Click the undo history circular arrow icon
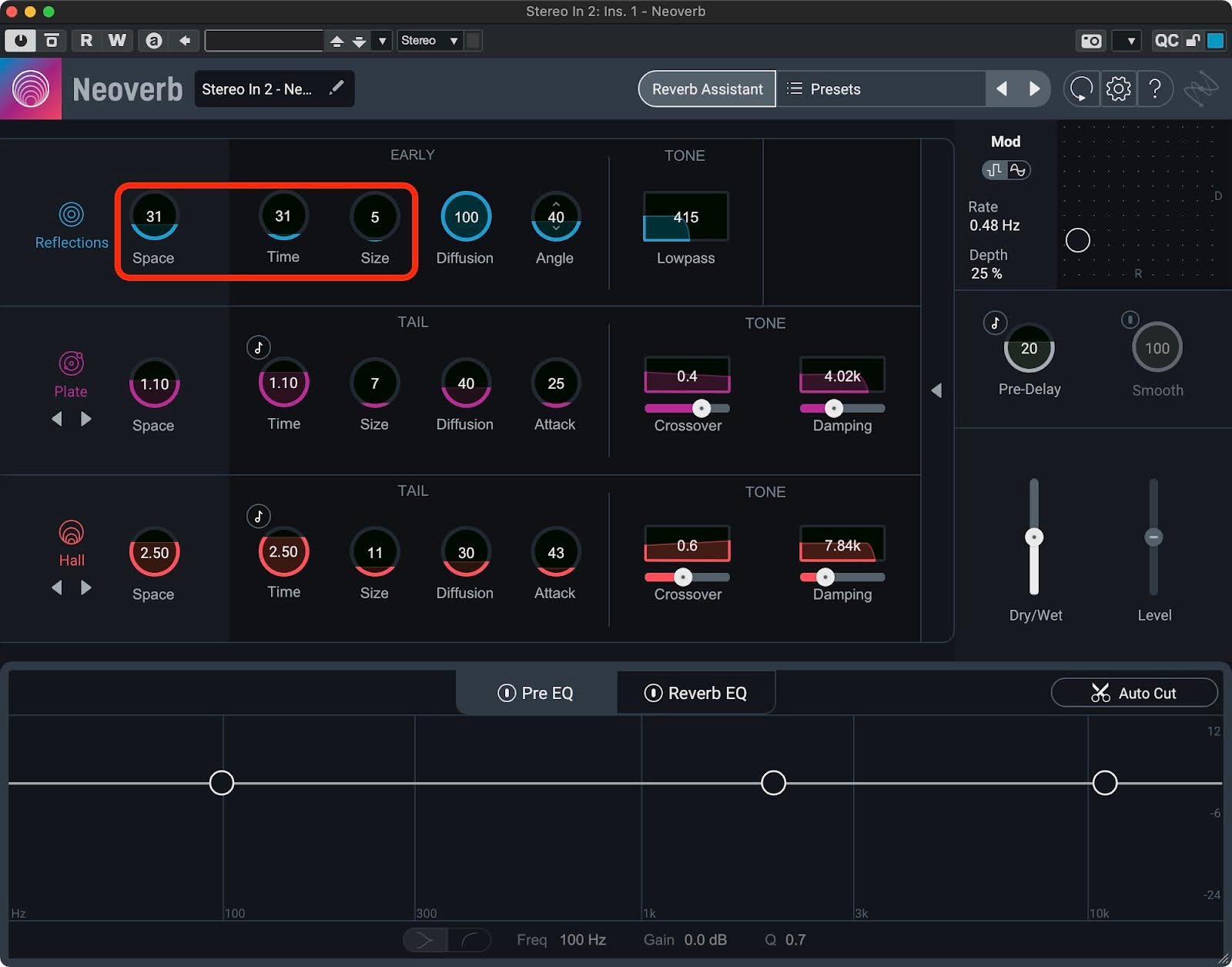The width and height of the screenshot is (1232, 967). [1081, 89]
